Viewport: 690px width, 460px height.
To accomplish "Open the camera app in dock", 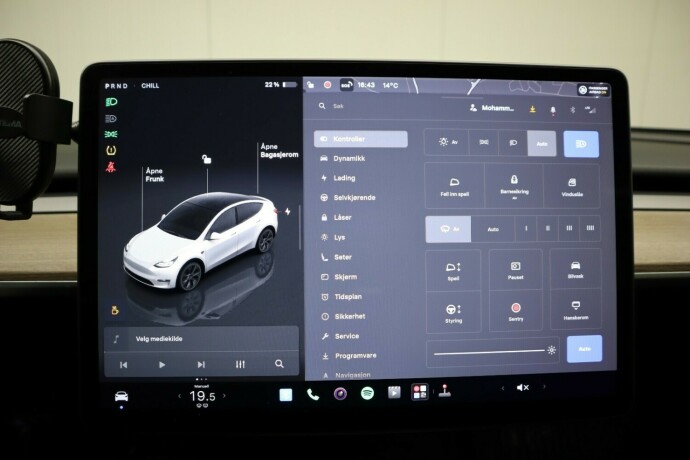I will tap(340, 394).
